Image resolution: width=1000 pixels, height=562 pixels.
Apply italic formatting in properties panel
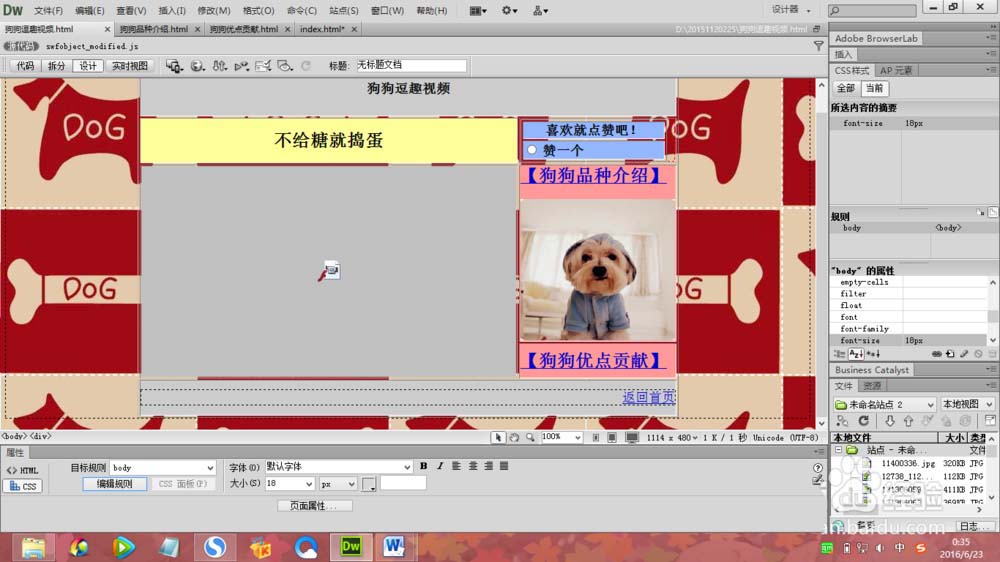[x=440, y=466]
